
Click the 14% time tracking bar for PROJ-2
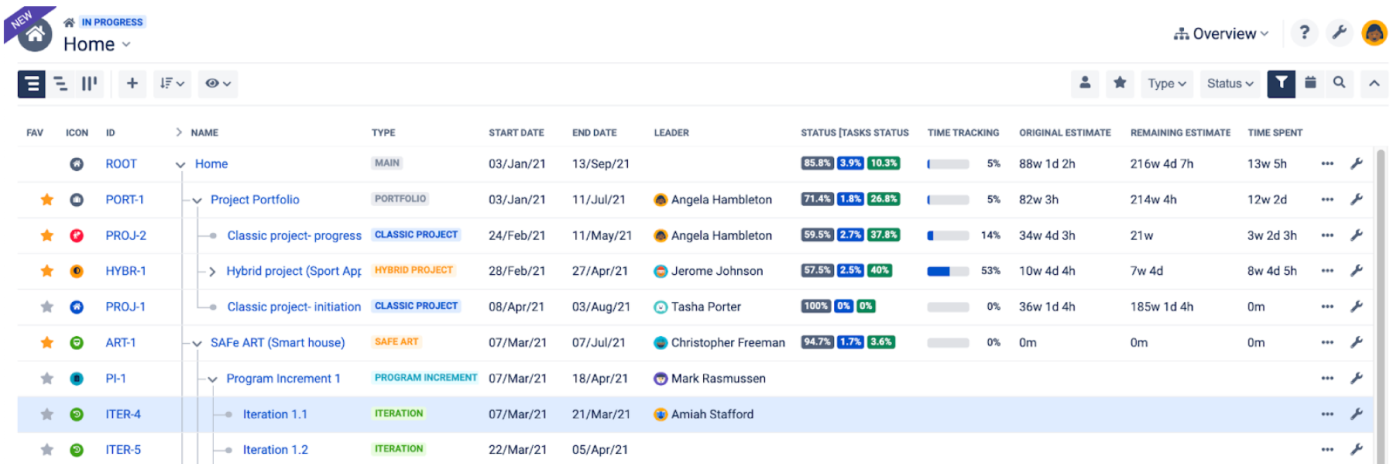(948, 236)
